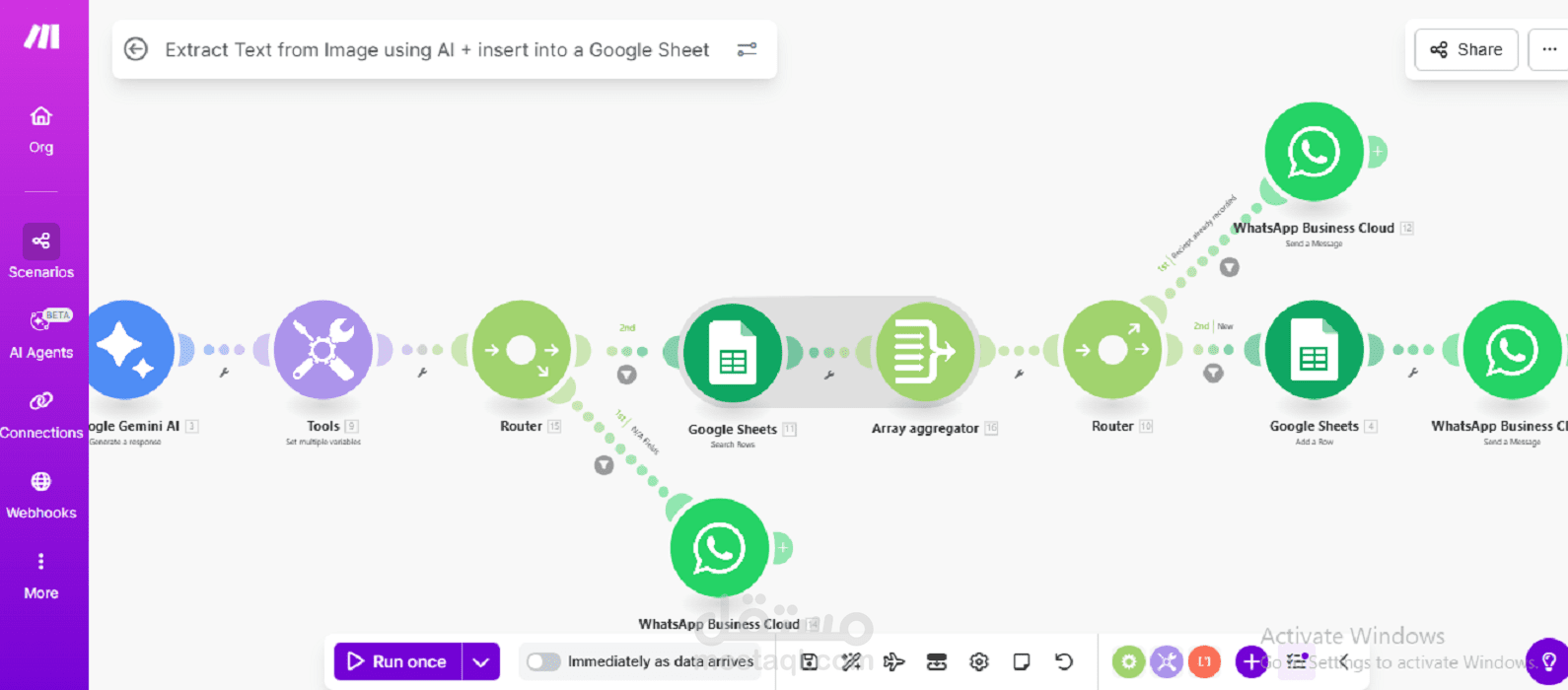Click wrench after Google Sheets Add a Row

point(1413,373)
